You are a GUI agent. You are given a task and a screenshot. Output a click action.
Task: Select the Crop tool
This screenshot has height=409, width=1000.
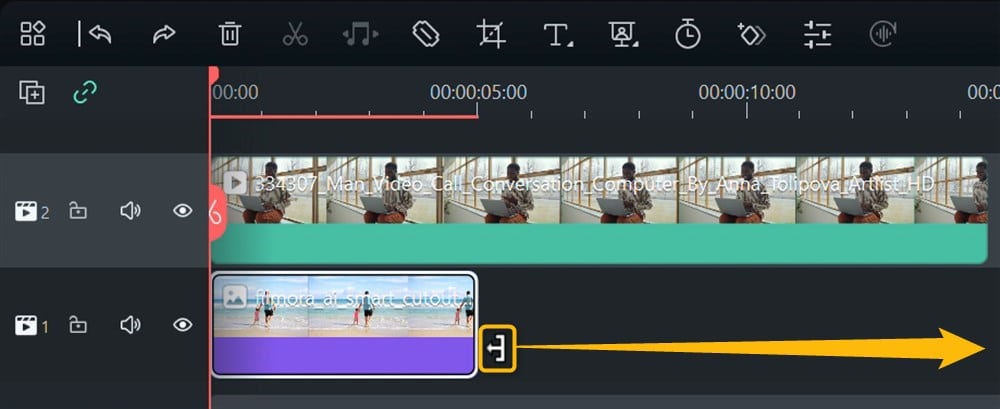coord(491,34)
